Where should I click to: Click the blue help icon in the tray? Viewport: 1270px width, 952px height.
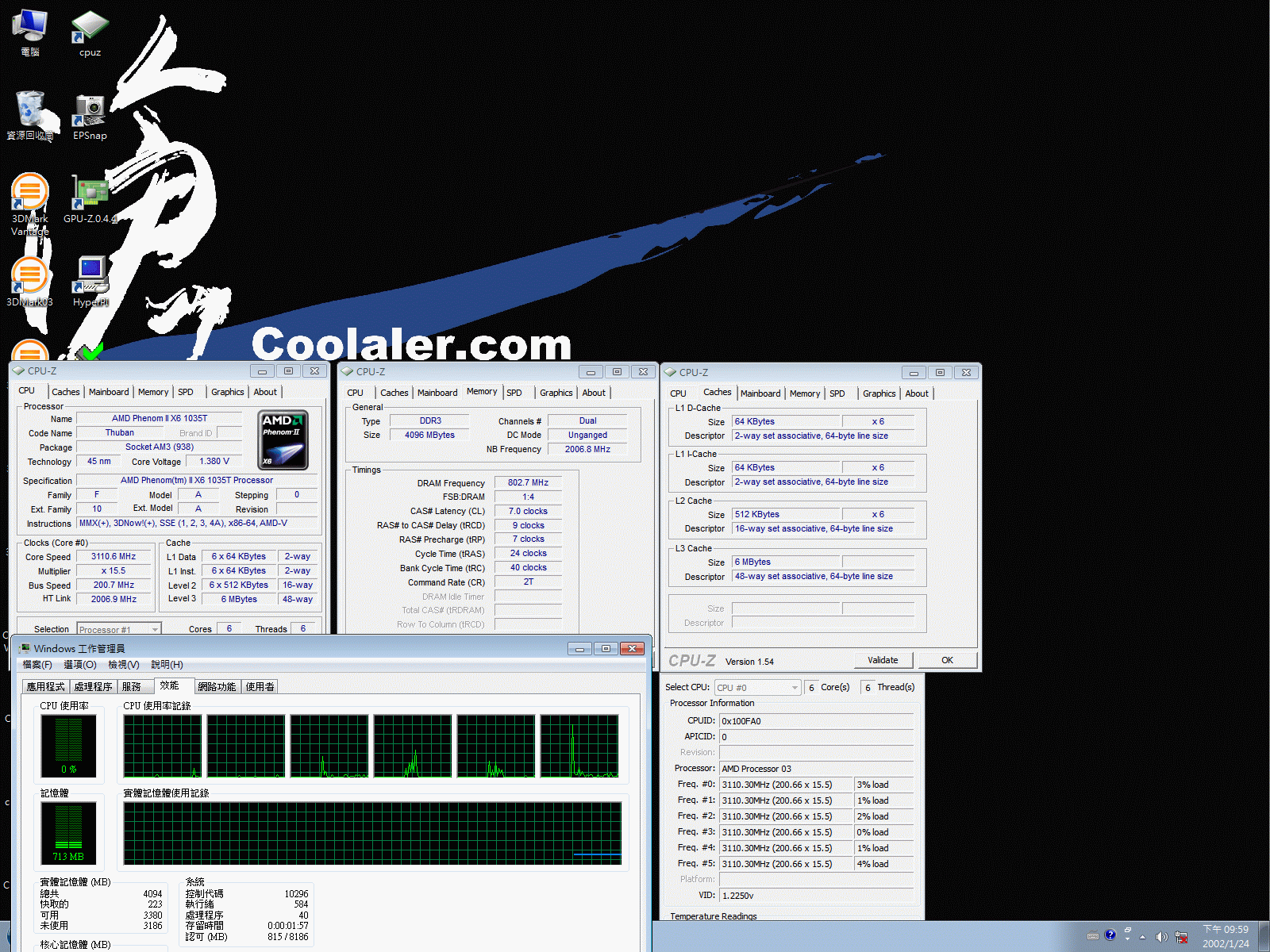click(x=1110, y=935)
